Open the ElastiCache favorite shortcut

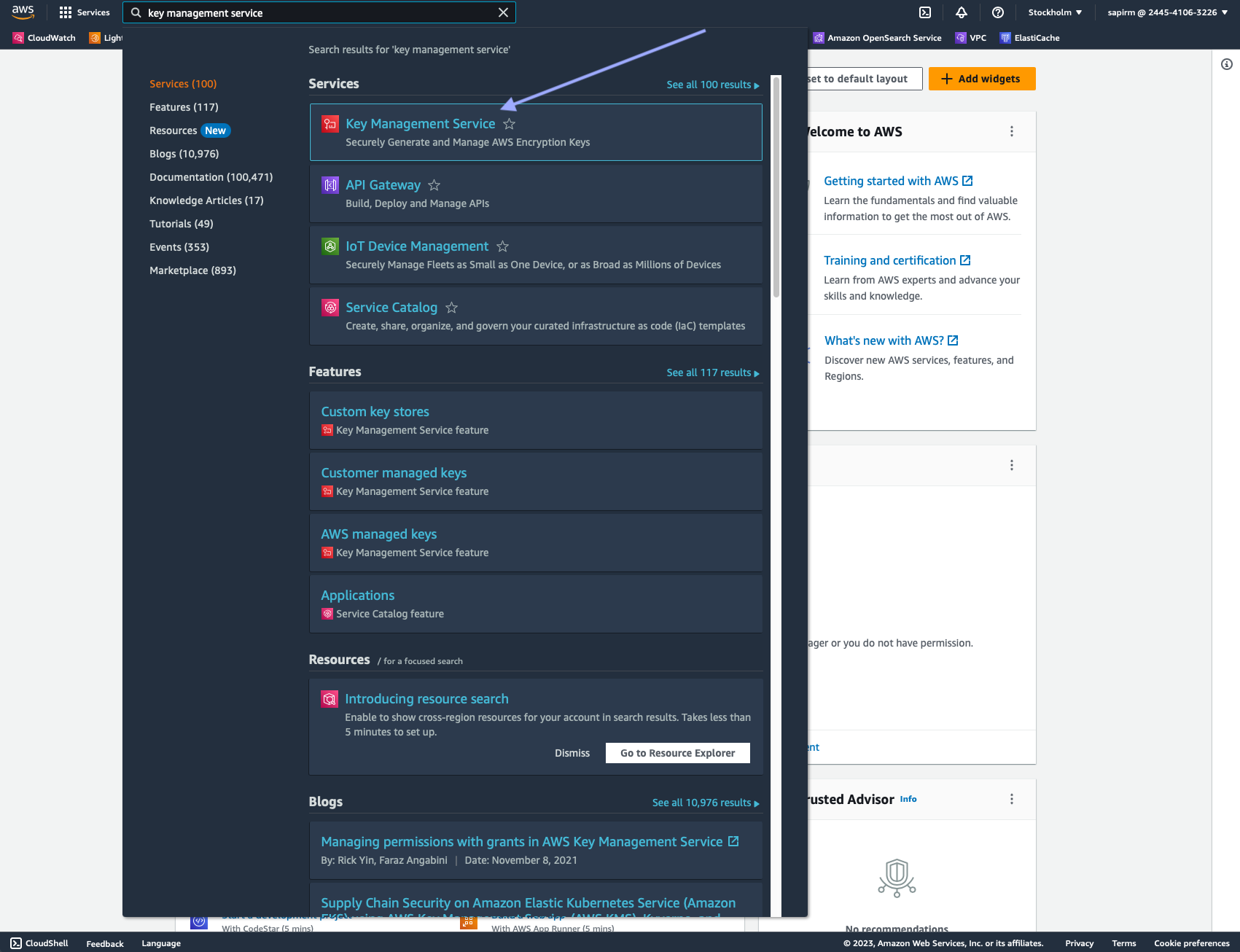click(x=1030, y=38)
